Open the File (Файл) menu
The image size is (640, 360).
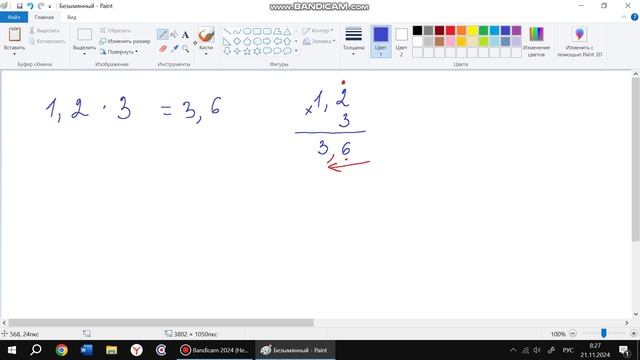14,17
